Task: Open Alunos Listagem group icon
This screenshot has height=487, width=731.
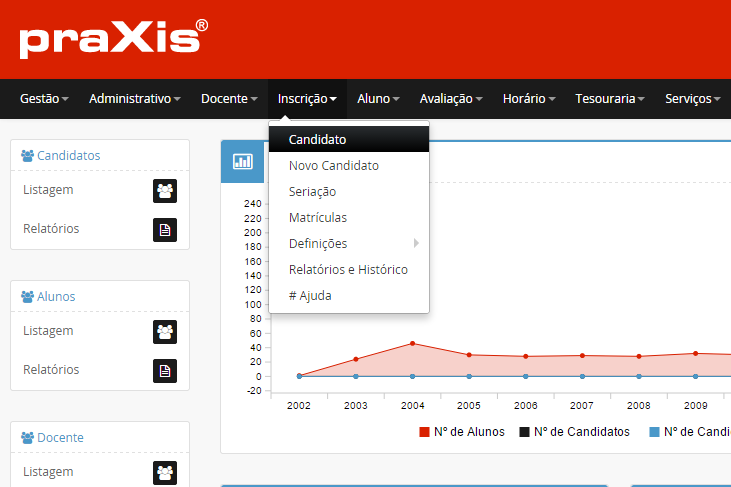Action: (165, 331)
